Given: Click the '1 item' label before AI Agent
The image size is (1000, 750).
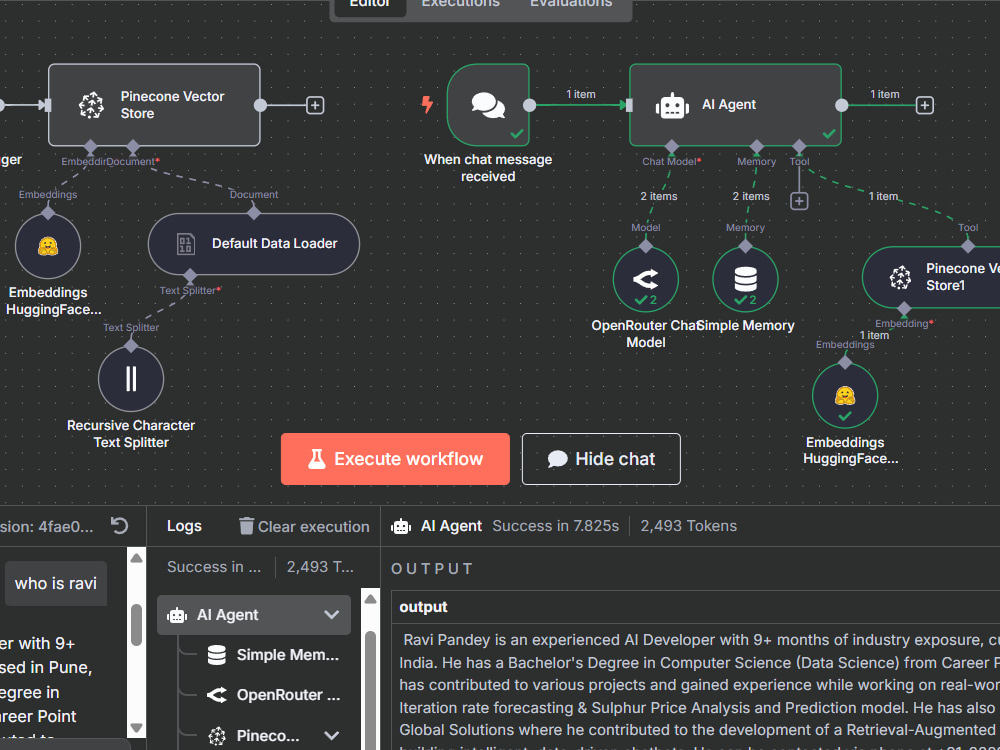Looking at the screenshot, I should click(x=581, y=94).
